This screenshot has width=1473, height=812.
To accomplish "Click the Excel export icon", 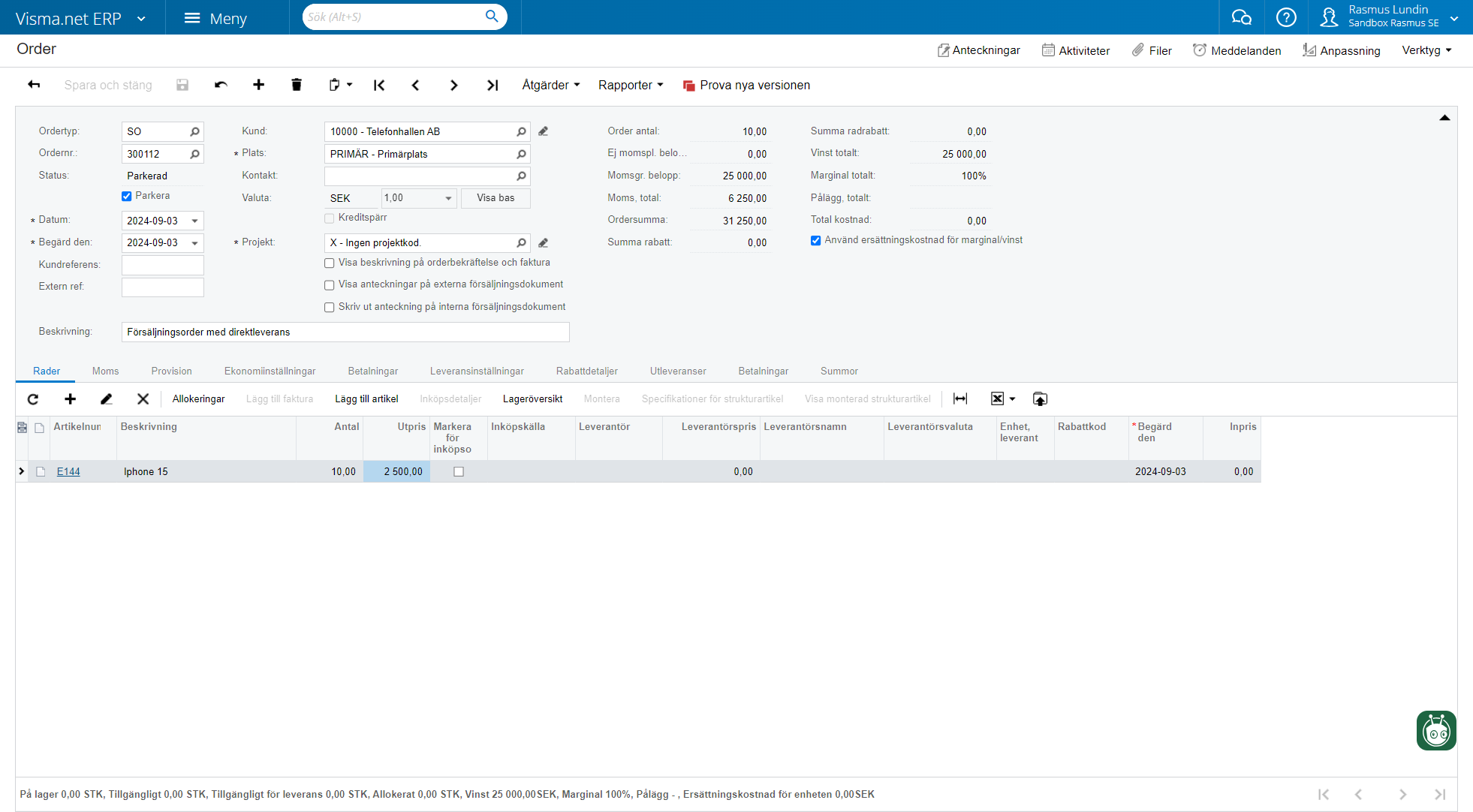I will (x=997, y=398).
